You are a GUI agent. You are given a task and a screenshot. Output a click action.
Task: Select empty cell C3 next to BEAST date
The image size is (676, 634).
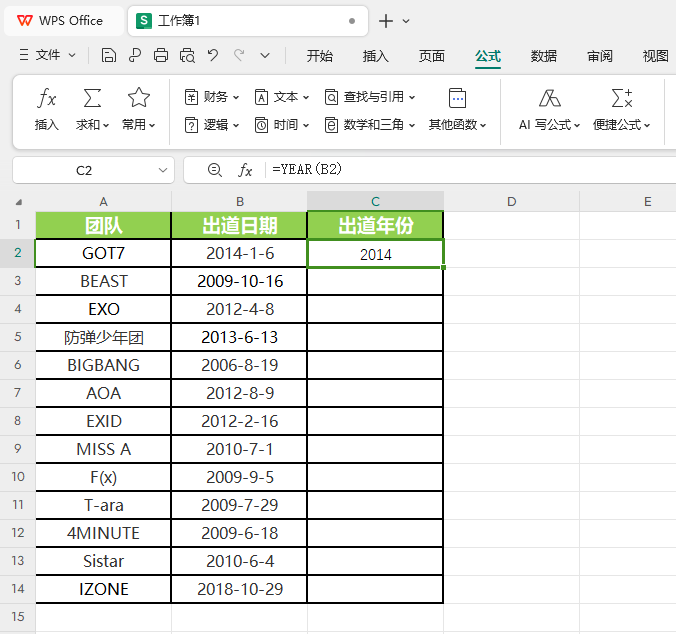coord(376,281)
